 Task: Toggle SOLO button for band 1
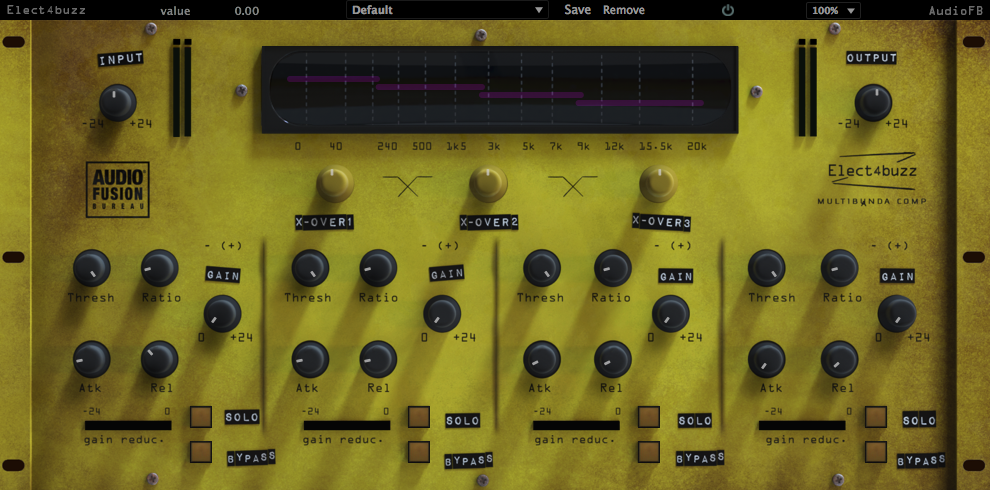pos(201,417)
